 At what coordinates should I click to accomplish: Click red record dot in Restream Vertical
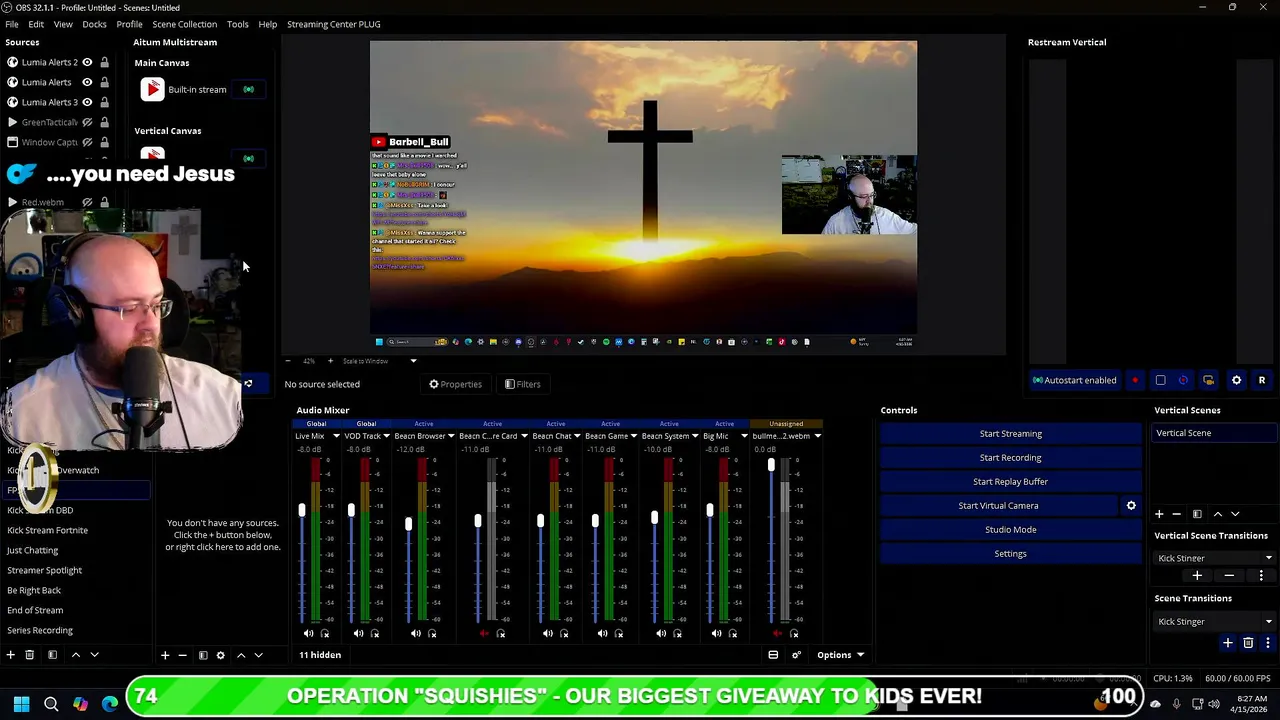pos(1135,380)
